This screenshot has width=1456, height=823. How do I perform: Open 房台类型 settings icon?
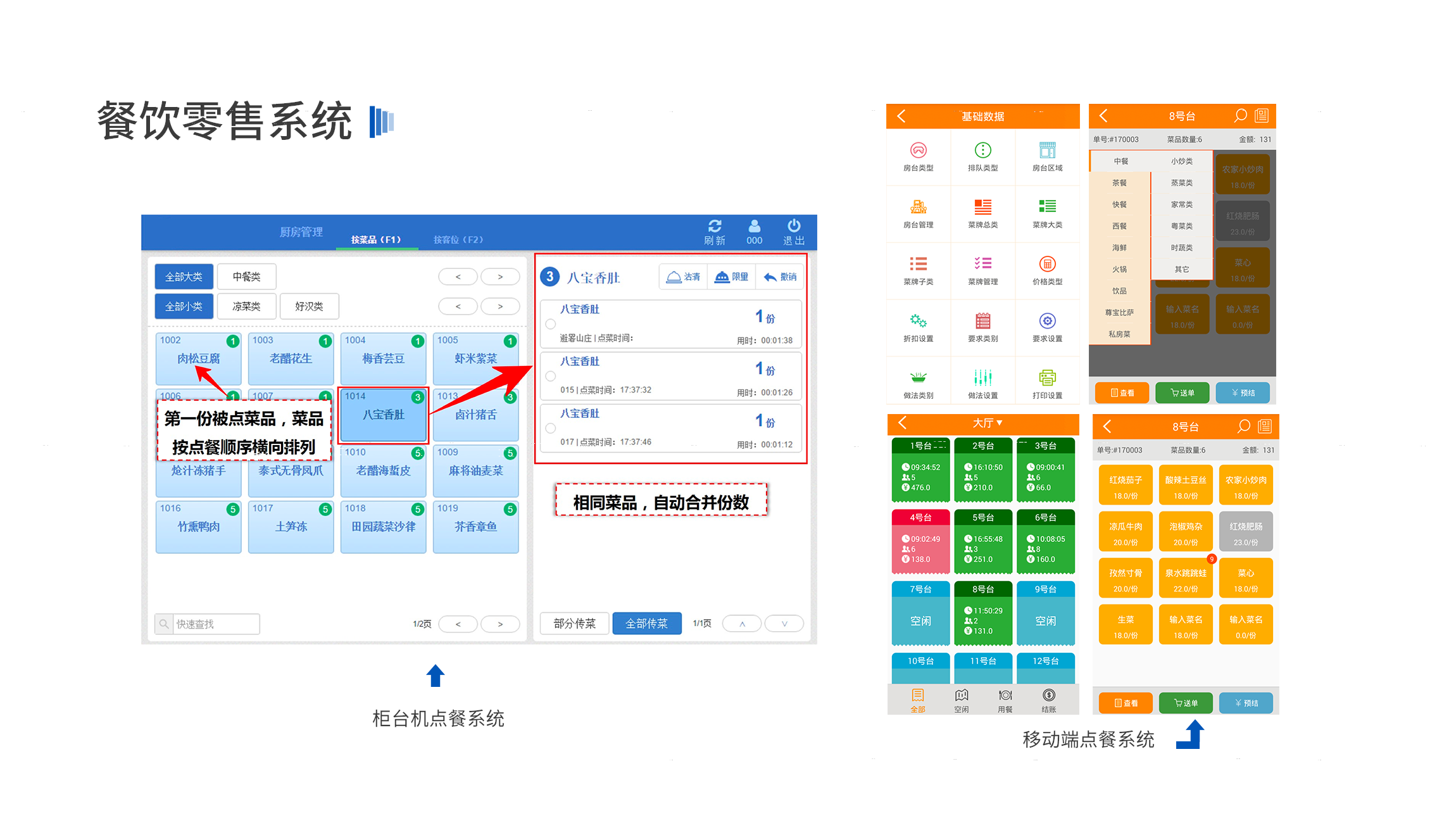tap(918, 151)
